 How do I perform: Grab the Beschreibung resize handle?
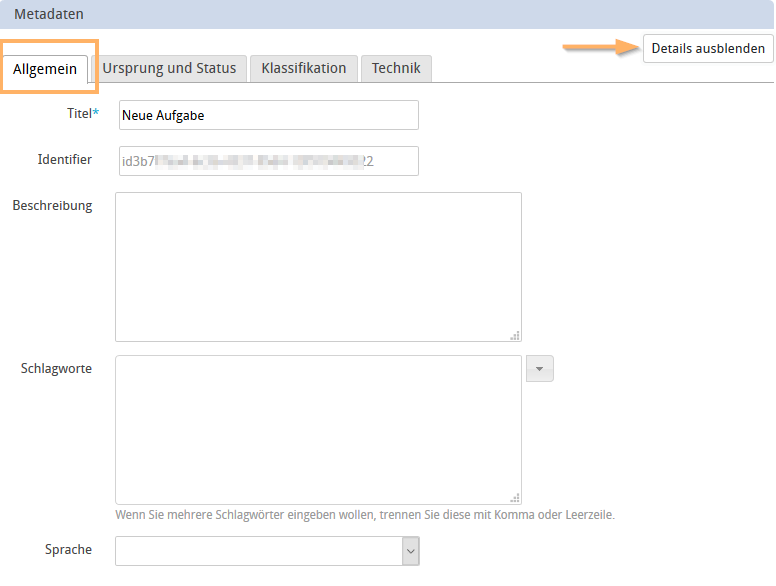pos(515,336)
